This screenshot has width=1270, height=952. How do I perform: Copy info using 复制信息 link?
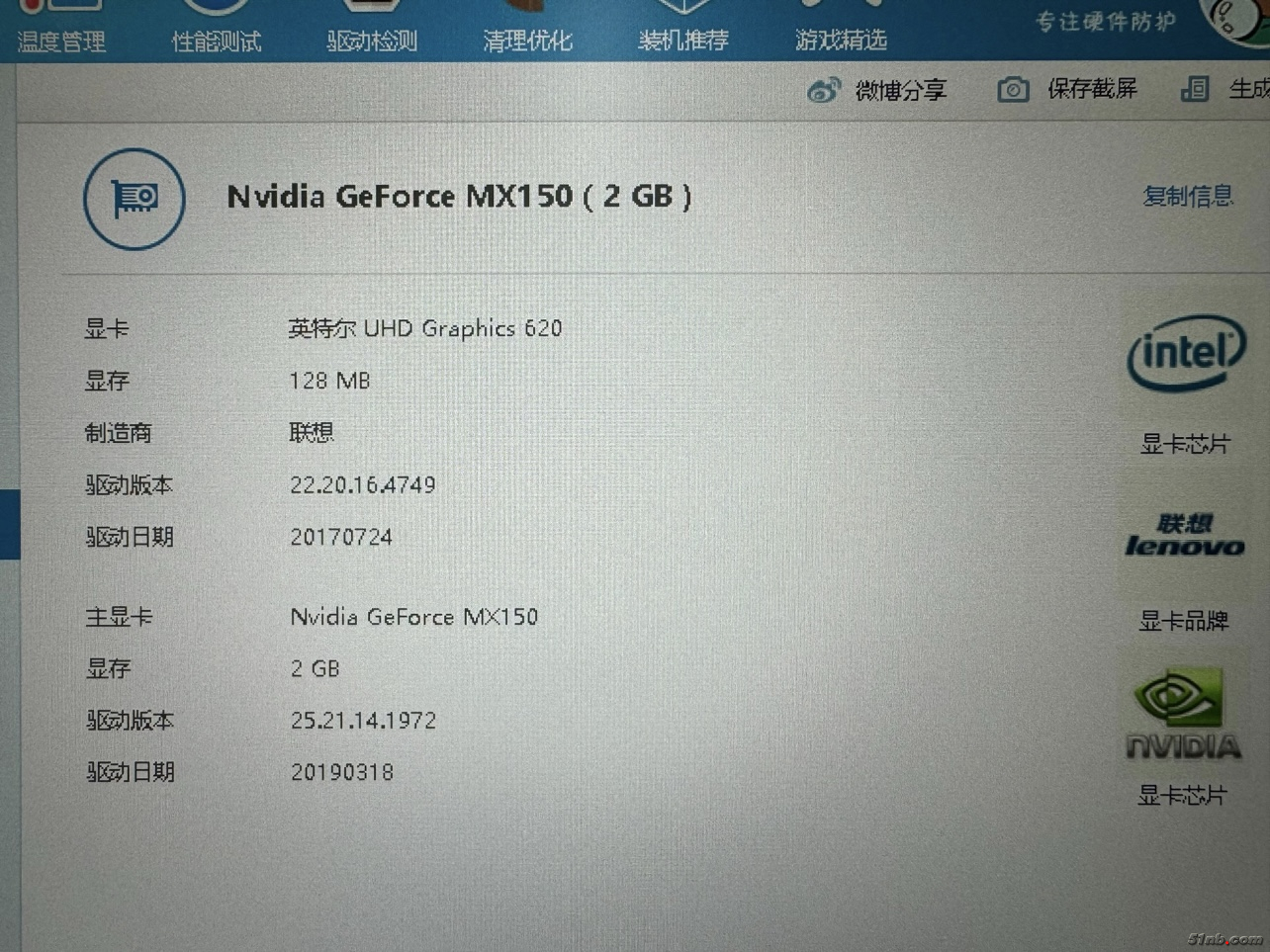1188,196
